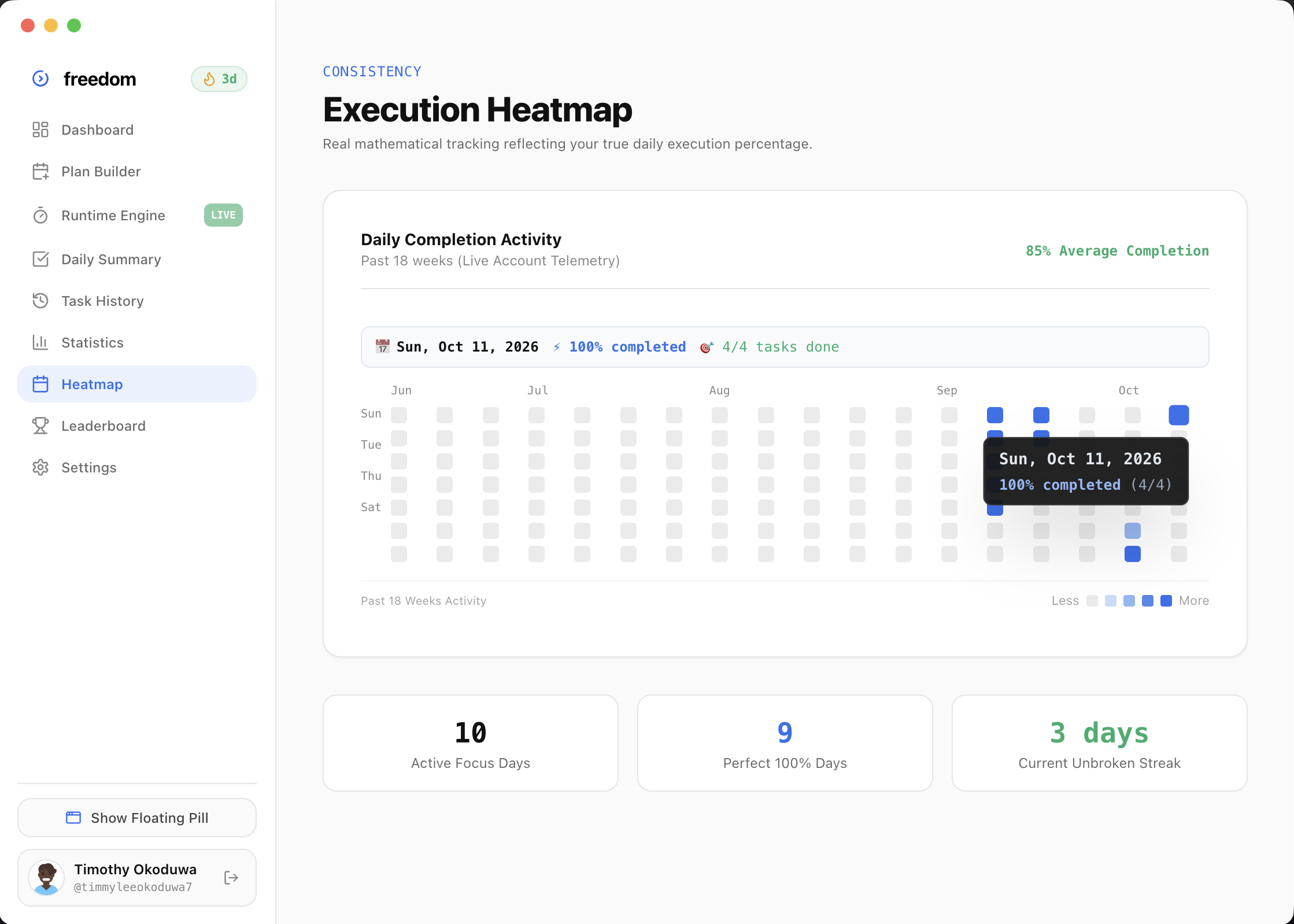Click the calendar emoji in the date info bar
Viewport: 1294px width, 924px height.
tap(383, 346)
